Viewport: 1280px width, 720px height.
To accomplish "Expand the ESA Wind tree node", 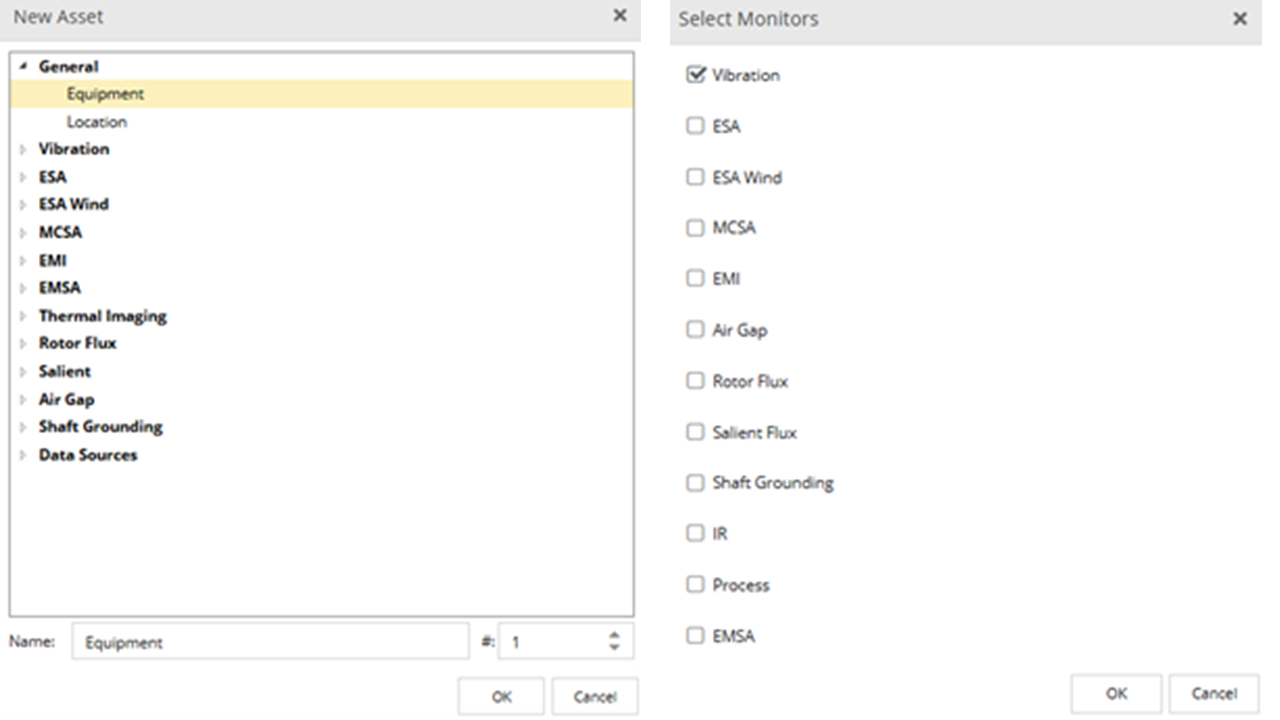I will (x=23, y=204).
